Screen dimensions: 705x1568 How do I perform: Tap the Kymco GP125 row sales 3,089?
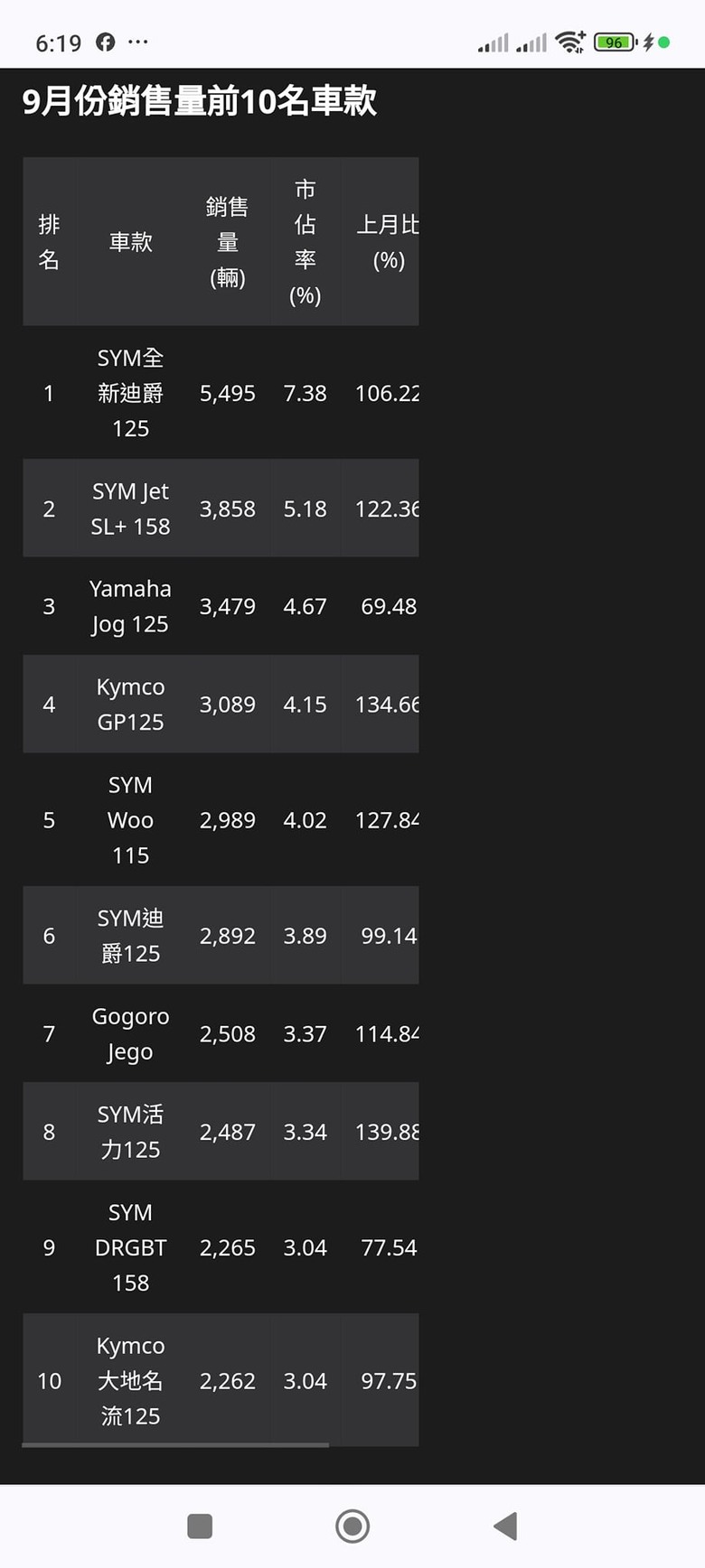point(228,704)
